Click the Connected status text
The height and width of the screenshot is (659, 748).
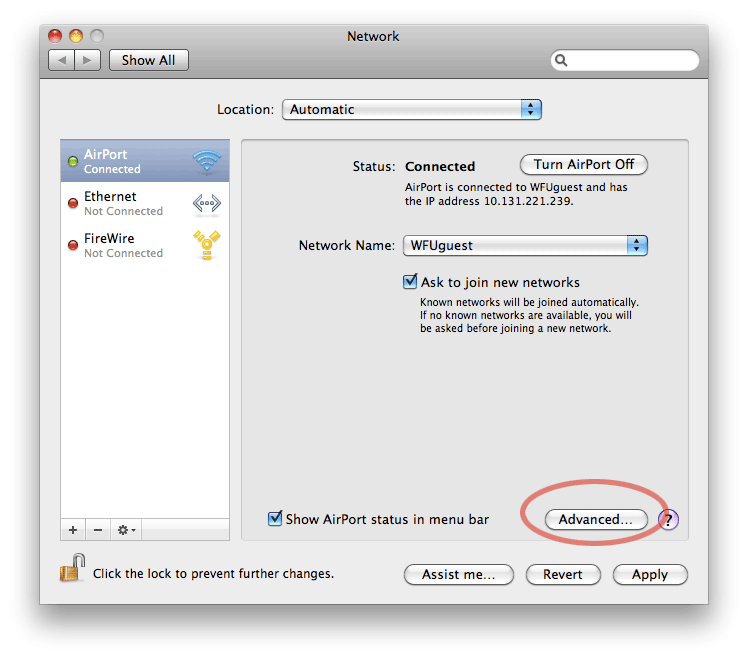pos(440,167)
